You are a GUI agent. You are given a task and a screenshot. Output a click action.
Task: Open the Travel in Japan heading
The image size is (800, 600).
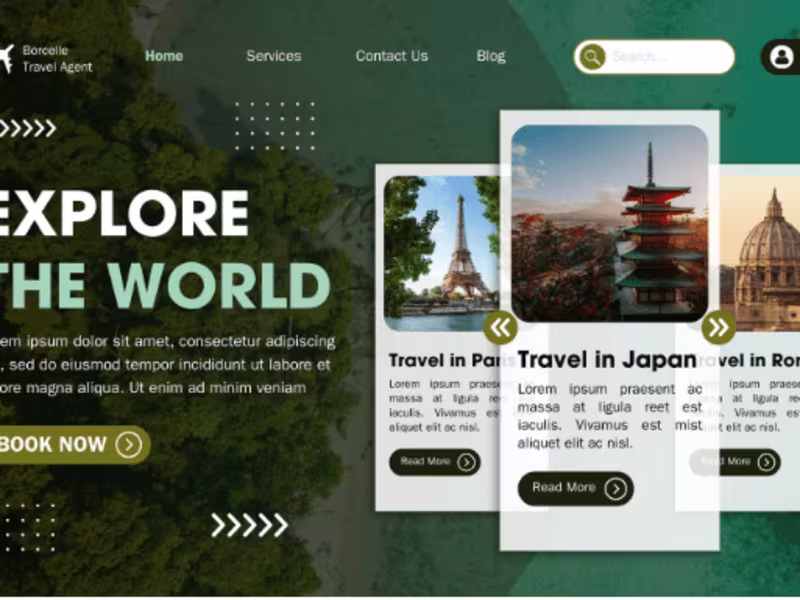click(607, 360)
